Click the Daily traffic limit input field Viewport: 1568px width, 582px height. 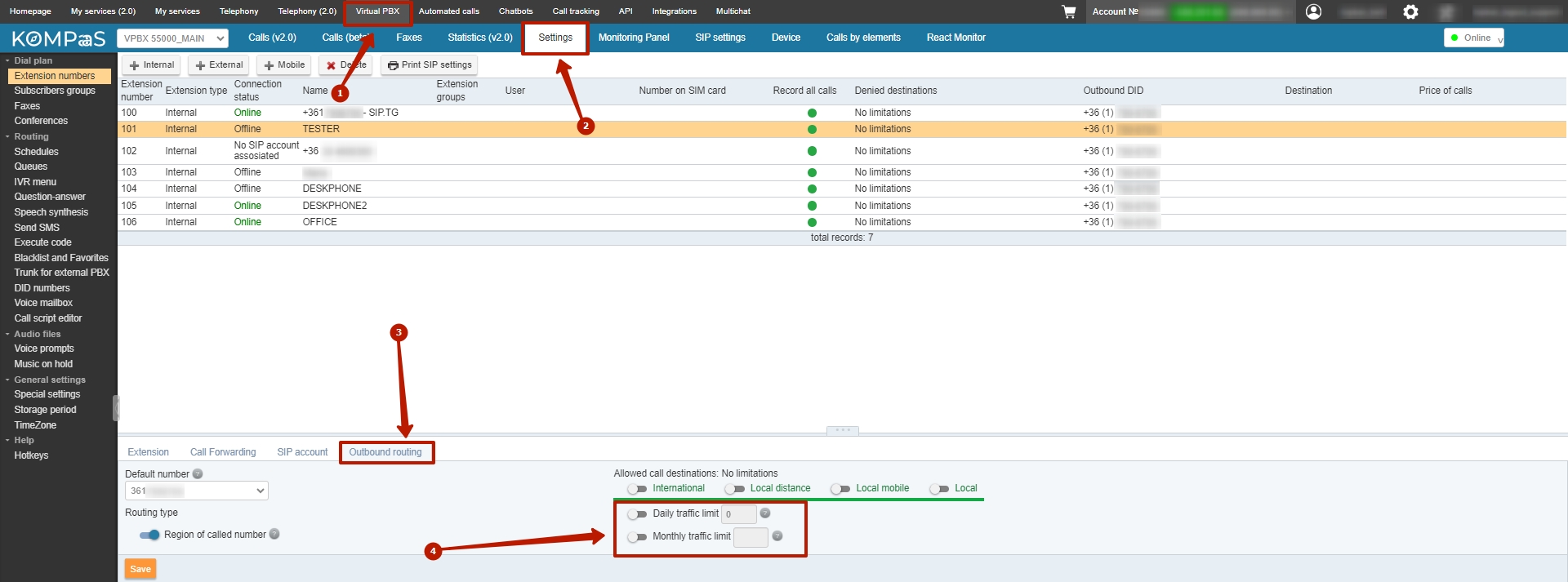739,514
